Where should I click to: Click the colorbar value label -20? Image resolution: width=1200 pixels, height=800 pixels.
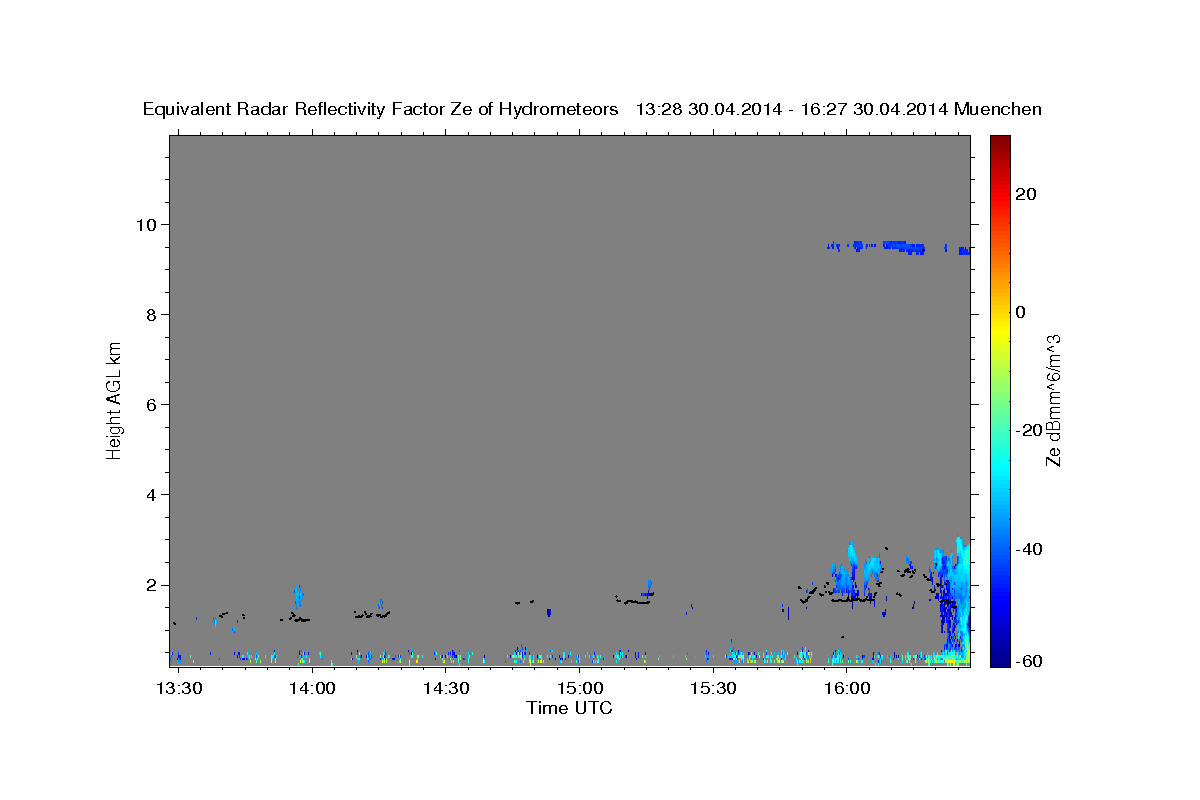[1028, 430]
